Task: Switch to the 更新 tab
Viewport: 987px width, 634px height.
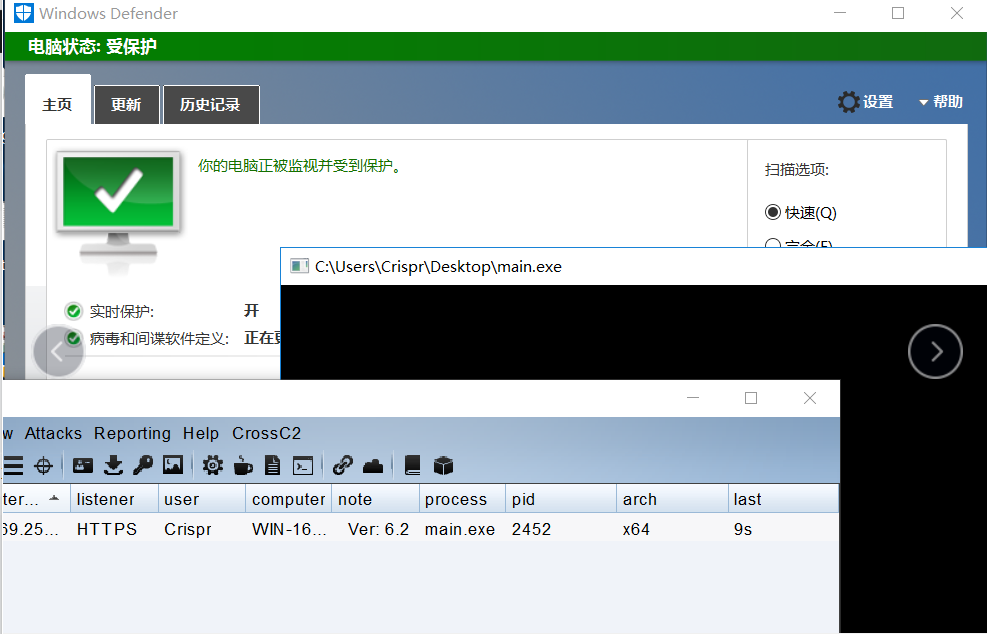Action: pos(126,105)
